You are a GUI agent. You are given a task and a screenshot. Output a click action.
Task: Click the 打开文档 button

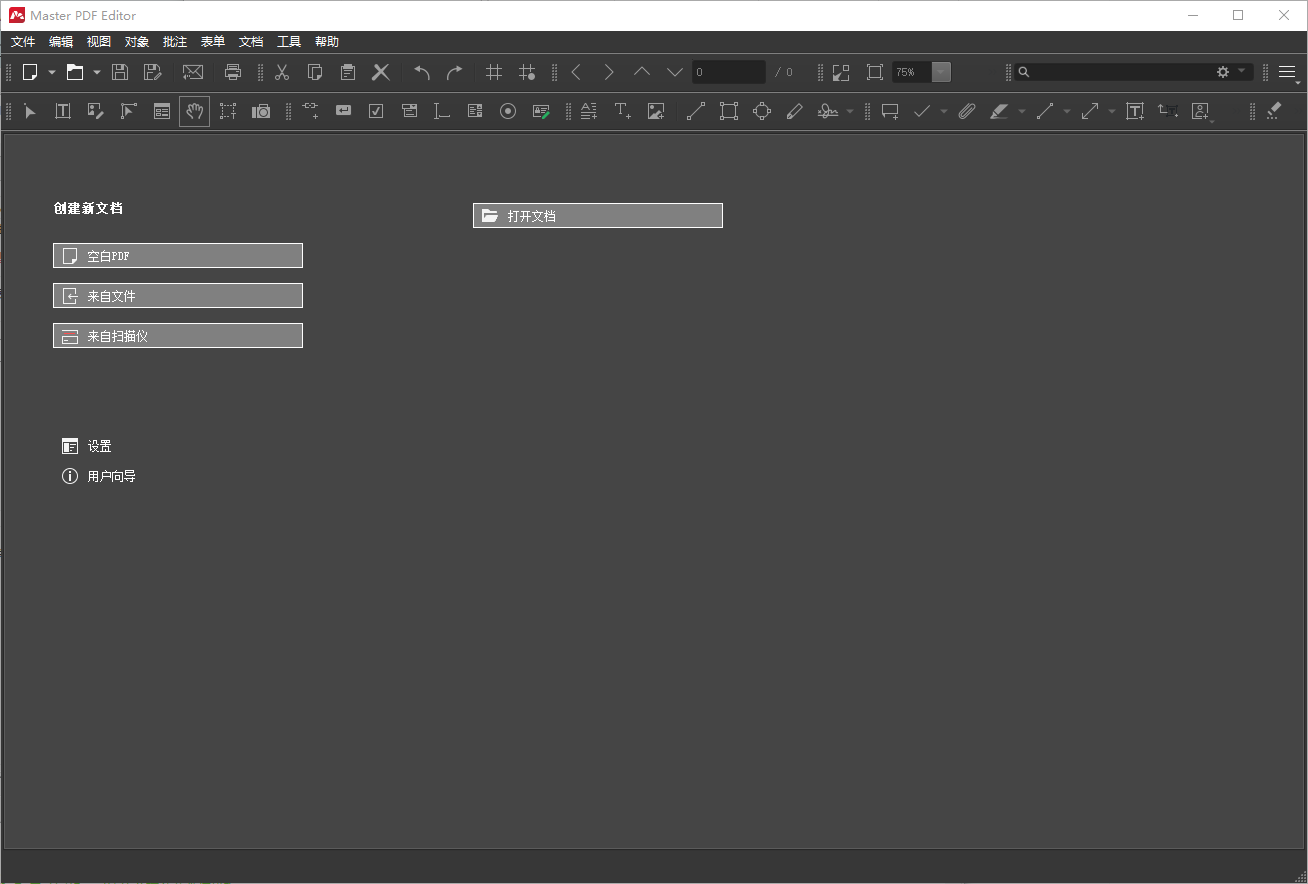(x=597, y=215)
